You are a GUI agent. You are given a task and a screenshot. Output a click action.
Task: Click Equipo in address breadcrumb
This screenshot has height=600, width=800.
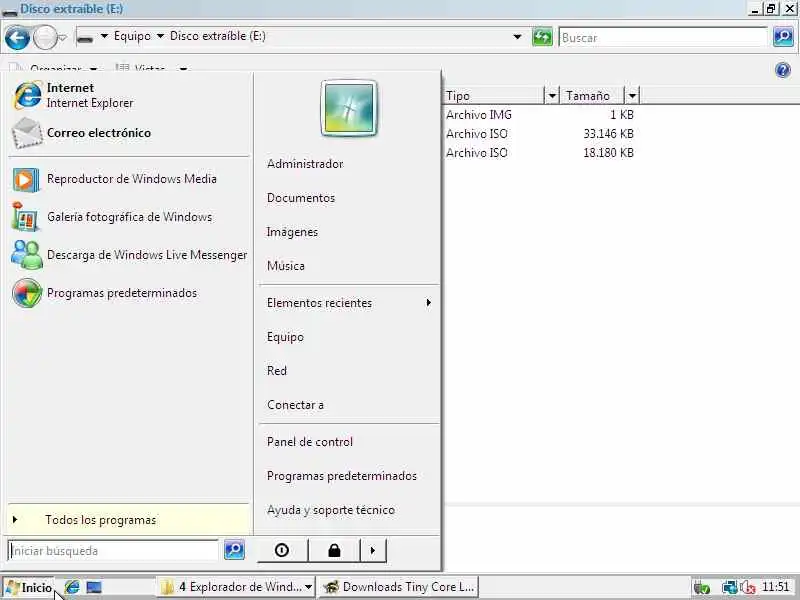click(132, 36)
